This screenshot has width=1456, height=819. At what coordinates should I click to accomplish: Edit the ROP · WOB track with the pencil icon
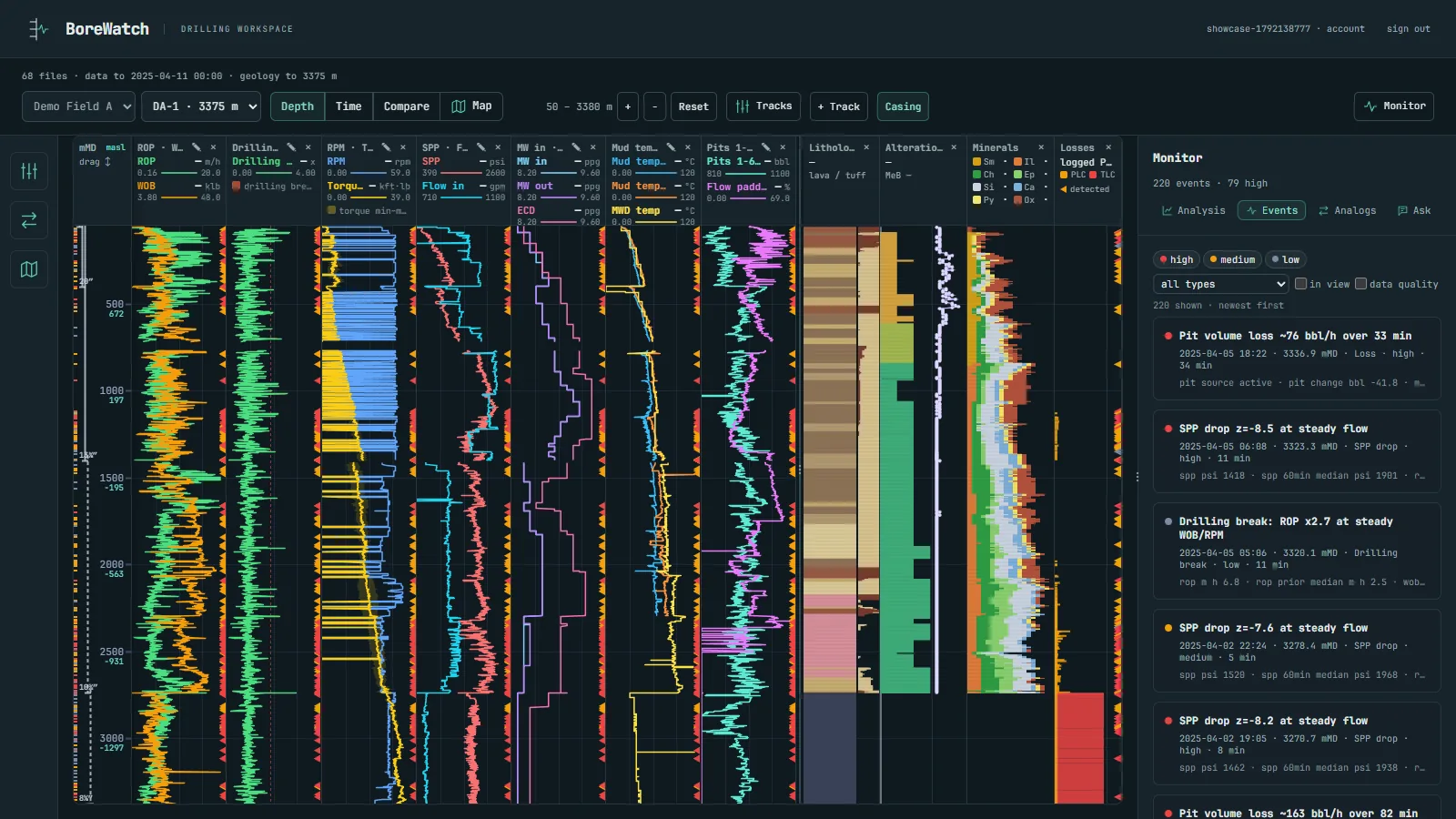click(197, 147)
